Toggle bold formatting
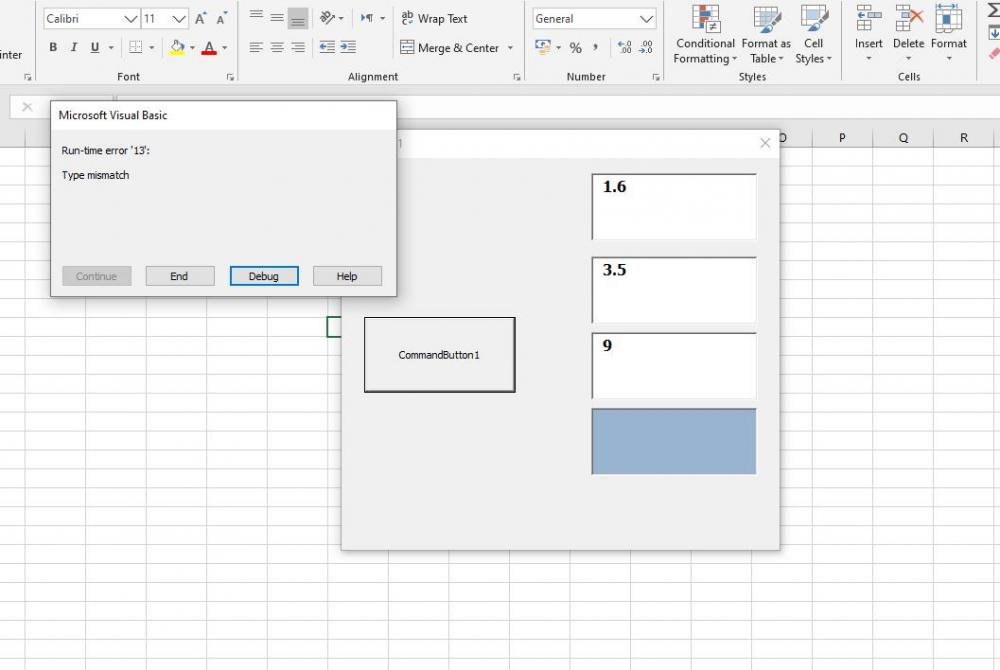This screenshot has height=670, width=1000. pyautogui.click(x=53, y=48)
